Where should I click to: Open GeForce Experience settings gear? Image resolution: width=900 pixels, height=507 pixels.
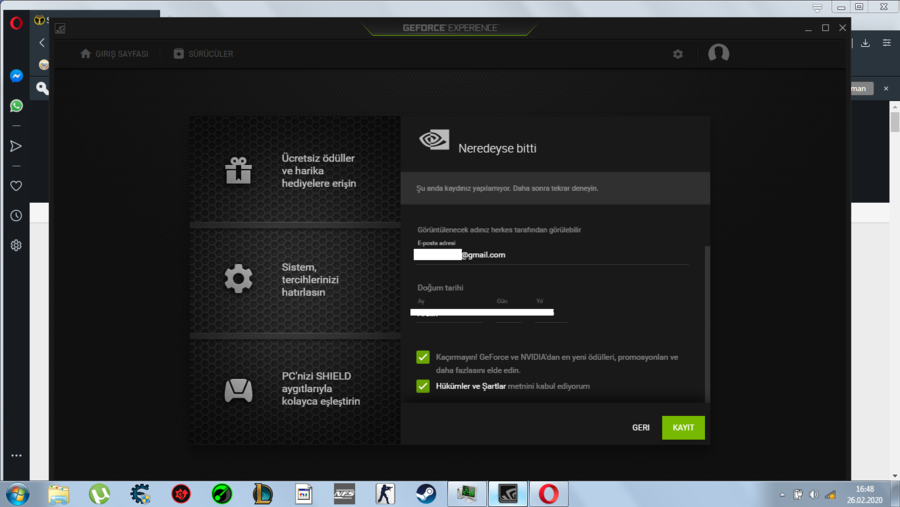pyautogui.click(x=678, y=54)
